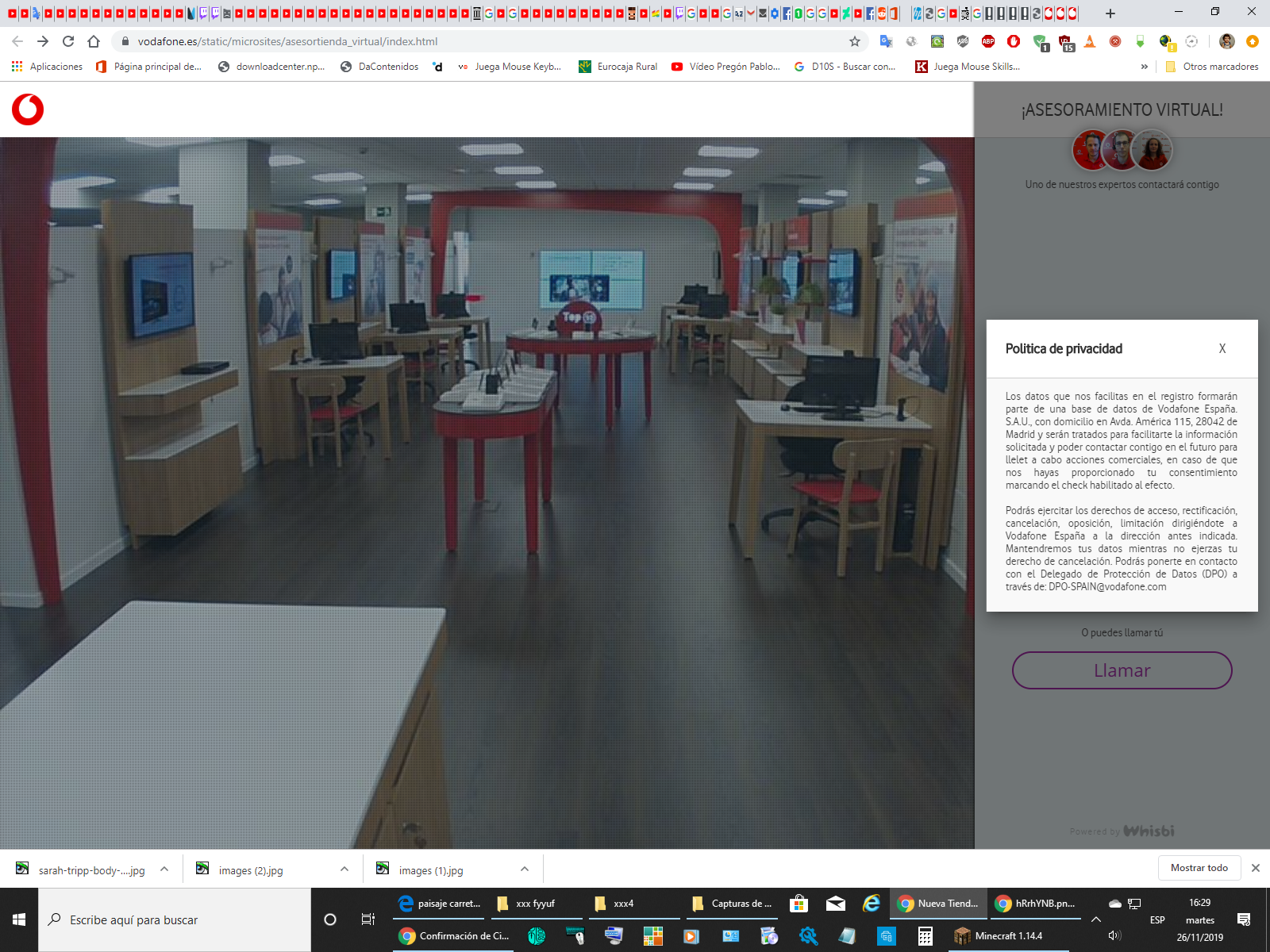The width and height of the screenshot is (1270, 952).
Task: Expand options for sarah-tripp-body download
Action: point(164,869)
